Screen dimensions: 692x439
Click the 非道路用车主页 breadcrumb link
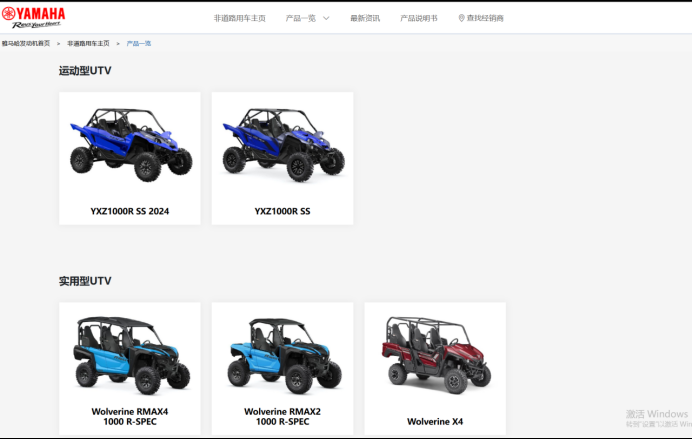coord(88,43)
